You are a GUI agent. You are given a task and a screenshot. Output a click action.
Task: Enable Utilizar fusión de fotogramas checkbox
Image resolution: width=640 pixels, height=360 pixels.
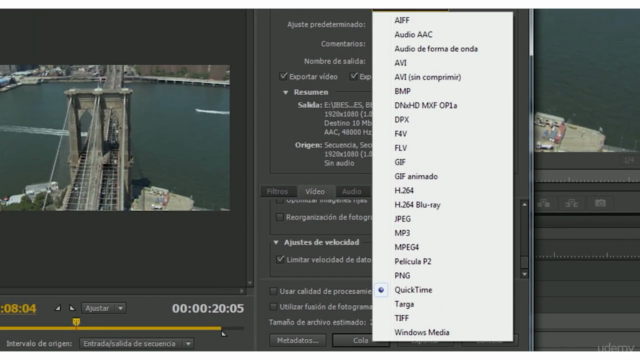(273, 307)
